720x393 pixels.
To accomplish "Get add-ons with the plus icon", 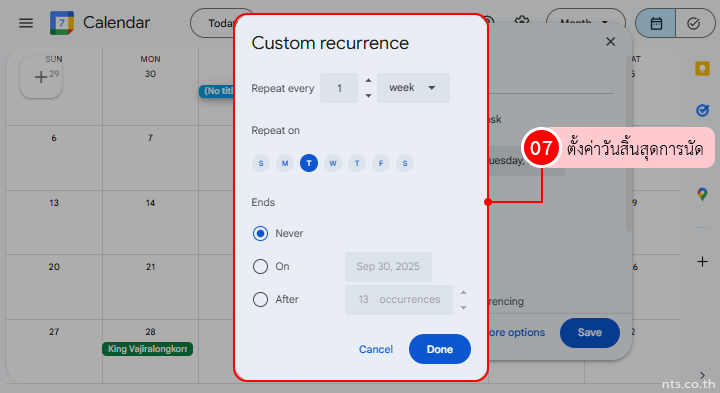I will coord(702,262).
